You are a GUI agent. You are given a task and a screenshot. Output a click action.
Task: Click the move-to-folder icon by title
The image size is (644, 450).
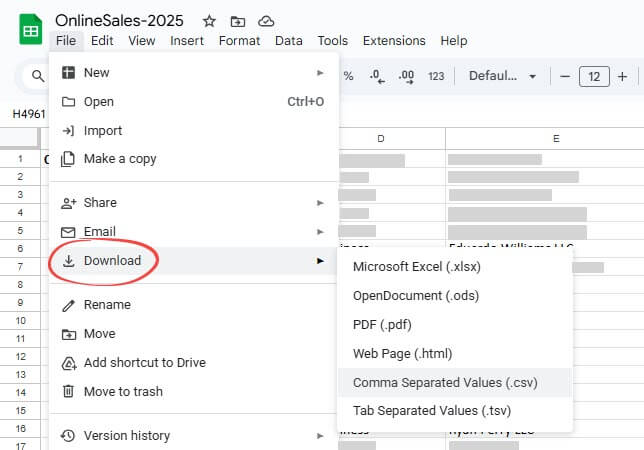[x=238, y=21]
